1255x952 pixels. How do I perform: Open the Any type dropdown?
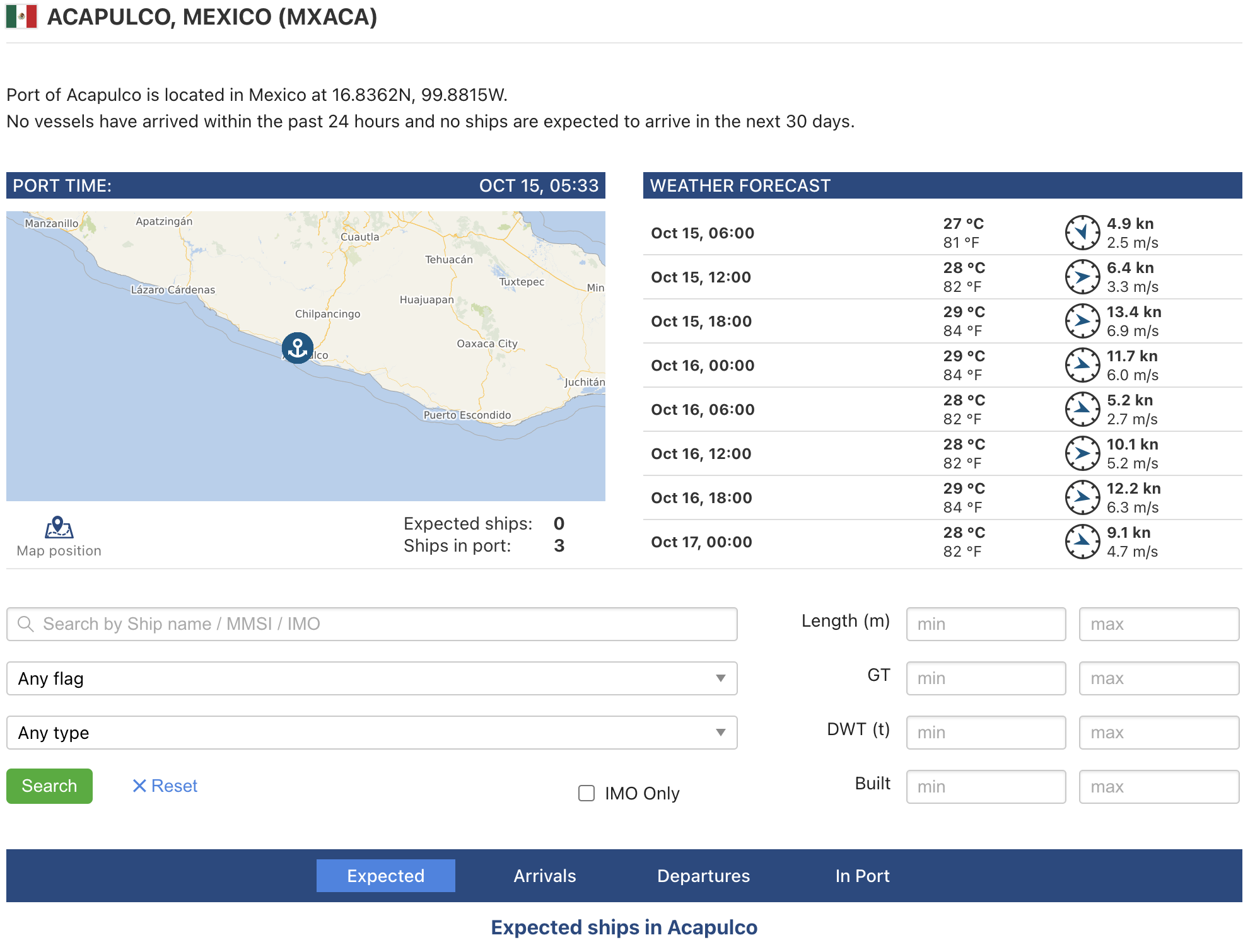click(371, 733)
